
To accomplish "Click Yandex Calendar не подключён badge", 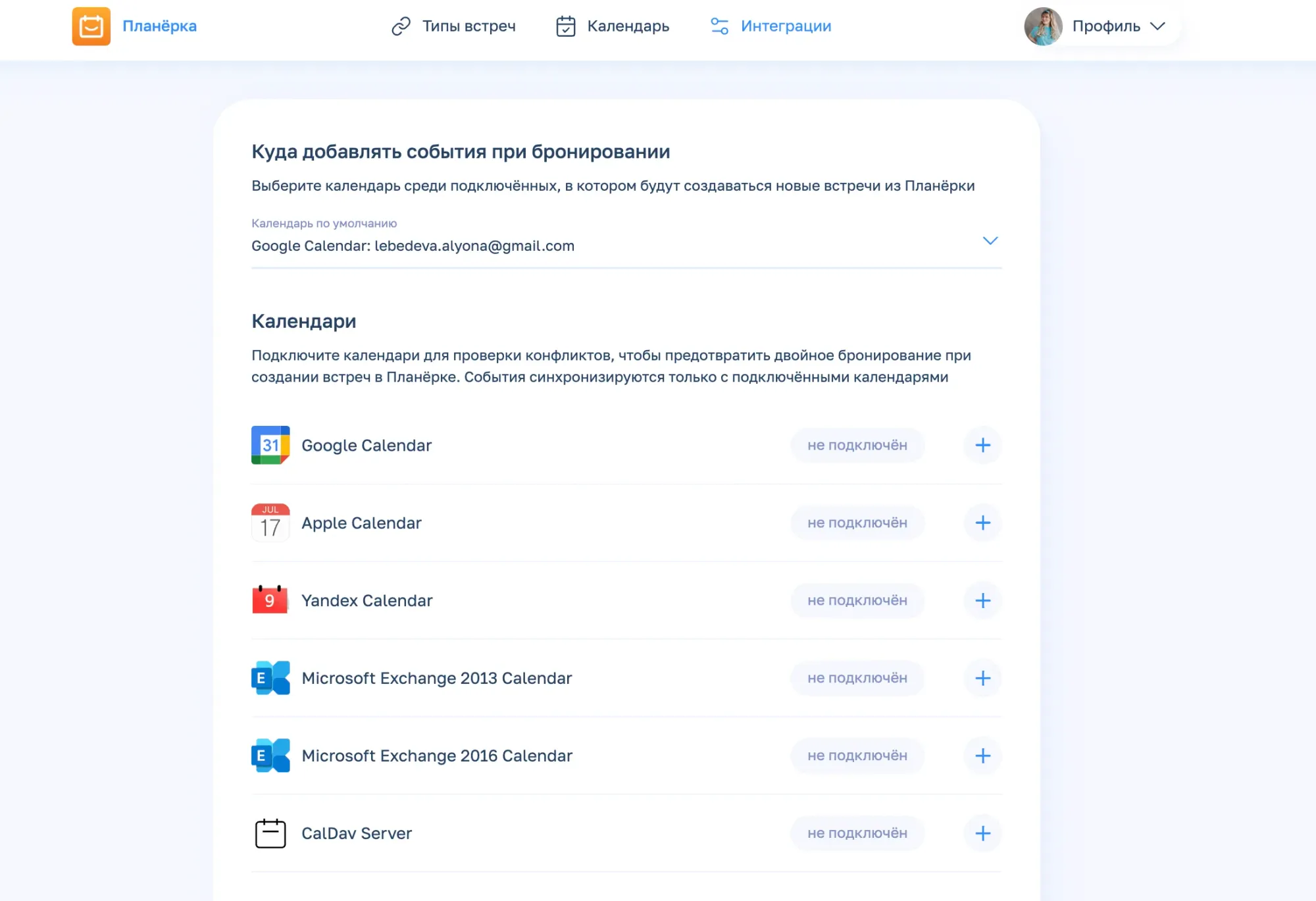I will tap(857, 600).
